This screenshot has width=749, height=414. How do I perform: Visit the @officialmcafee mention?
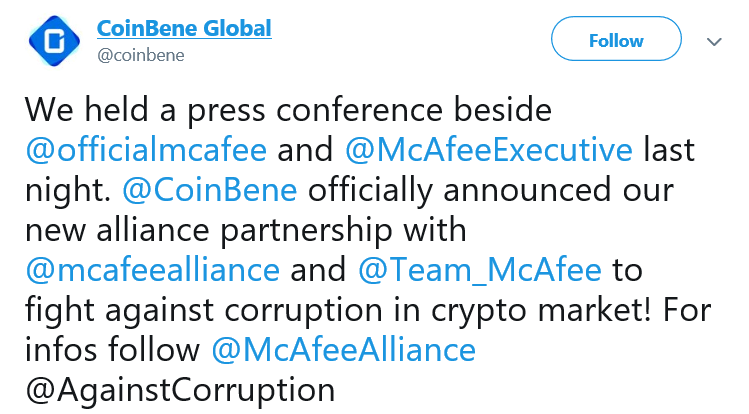[x=146, y=150]
